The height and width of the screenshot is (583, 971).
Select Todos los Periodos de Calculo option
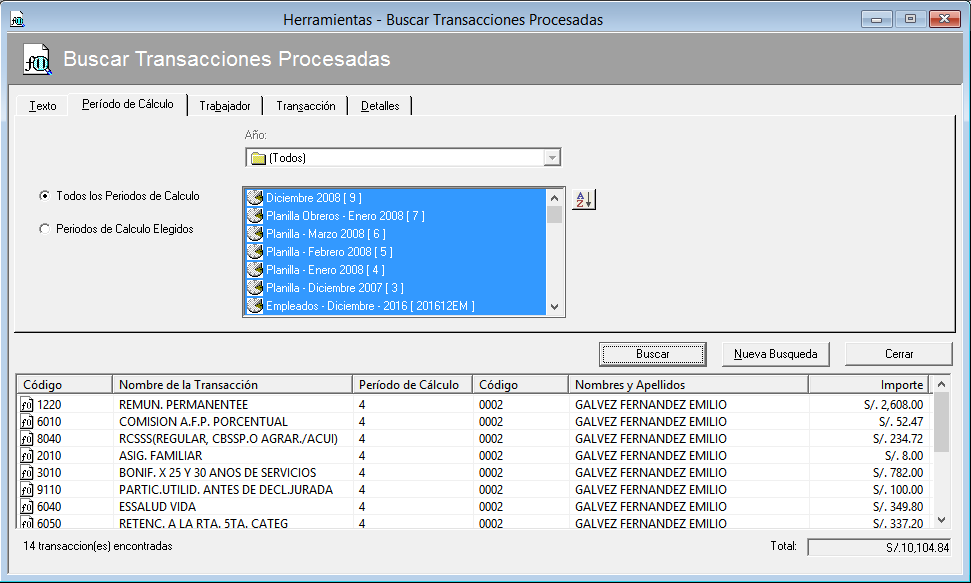click(x=44, y=196)
